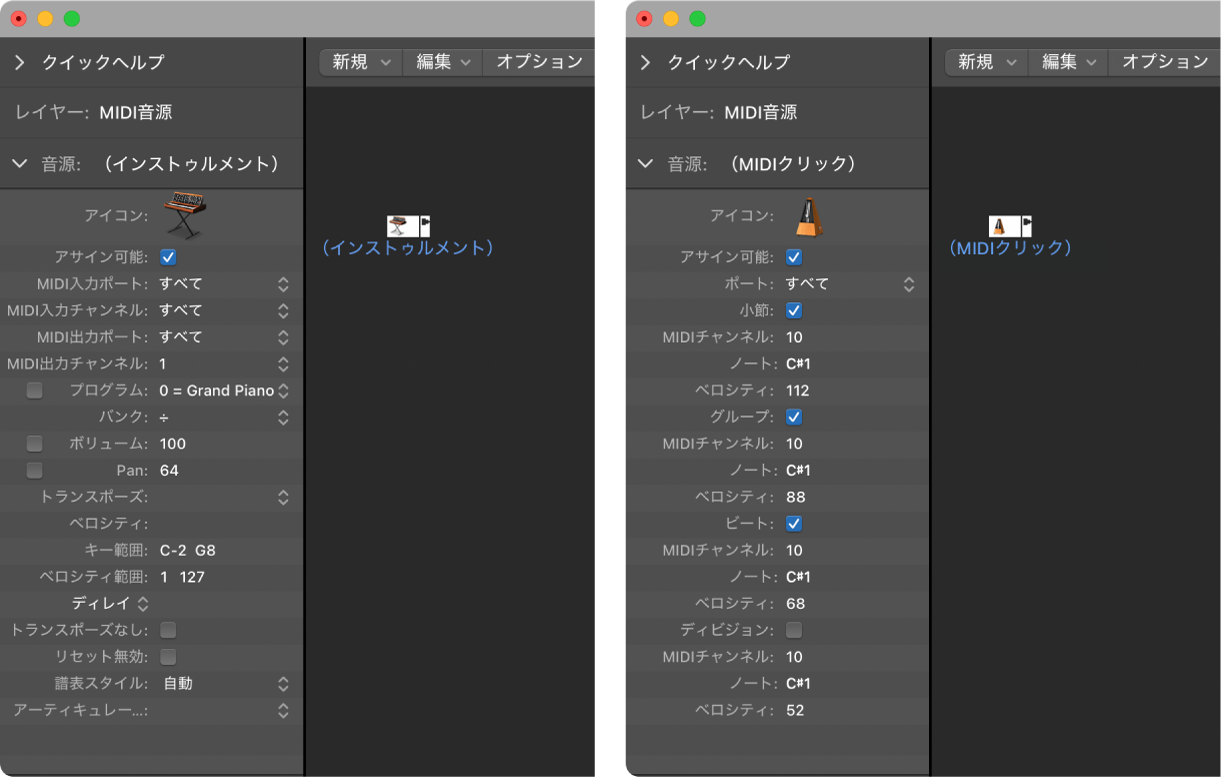
Task: Collapse the 音源（インストゥルメント）section
Action: 18,162
